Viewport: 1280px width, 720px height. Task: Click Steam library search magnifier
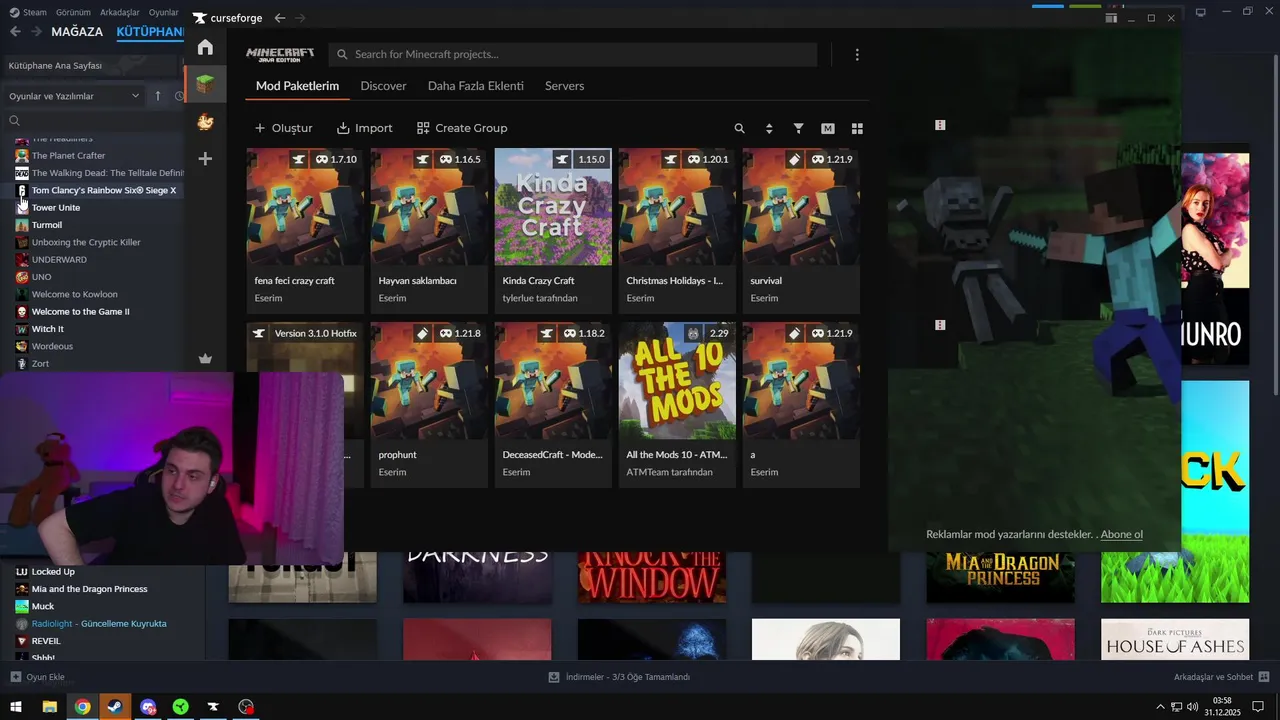(15, 120)
